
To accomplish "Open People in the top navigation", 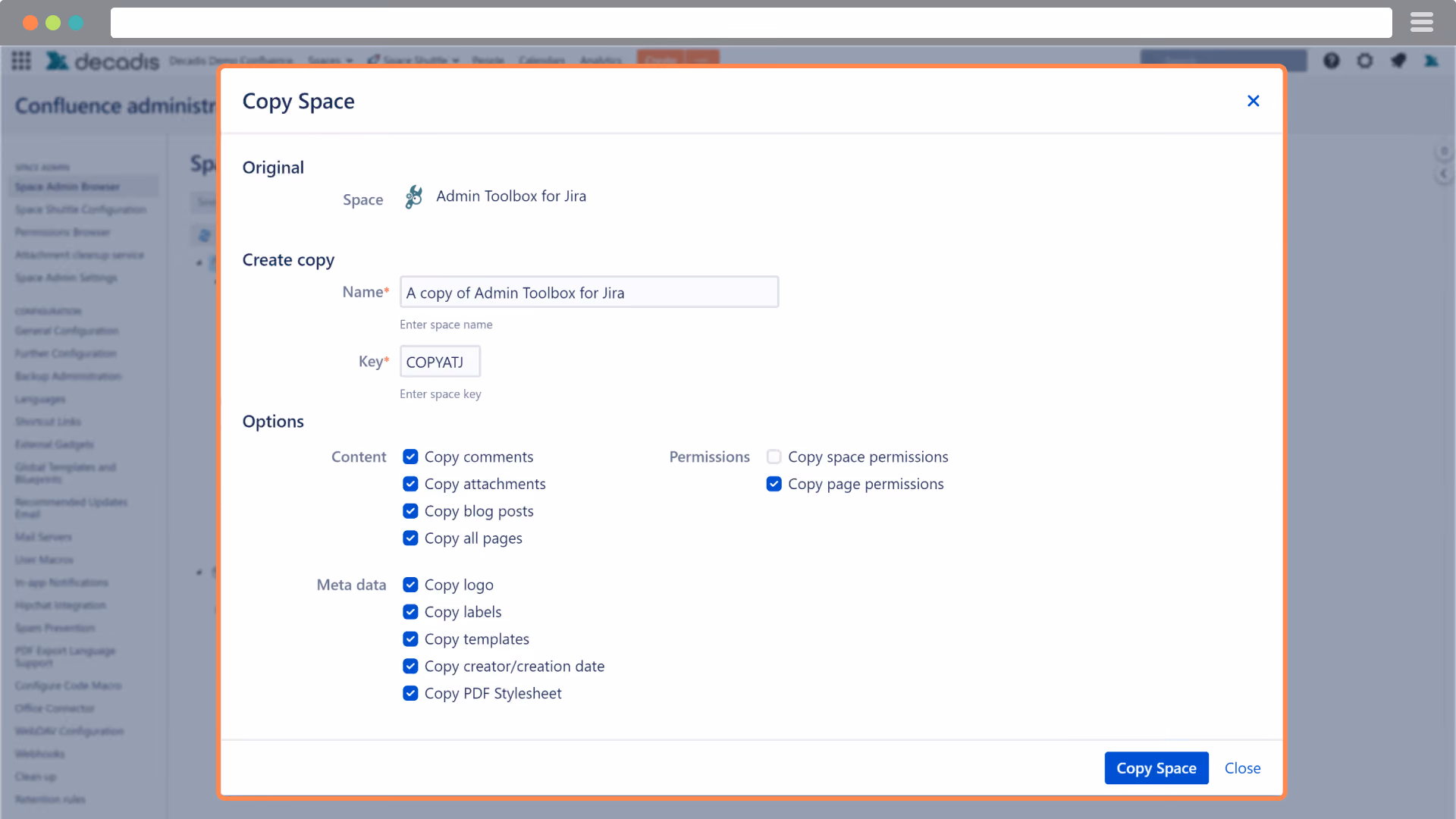I will tap(488, 61).
